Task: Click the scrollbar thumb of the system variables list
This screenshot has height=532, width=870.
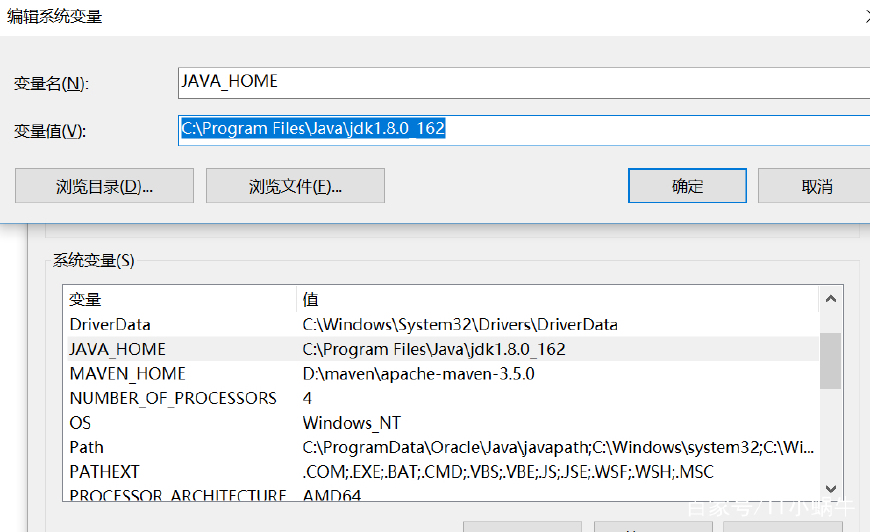Action: (x=831, y=361)
